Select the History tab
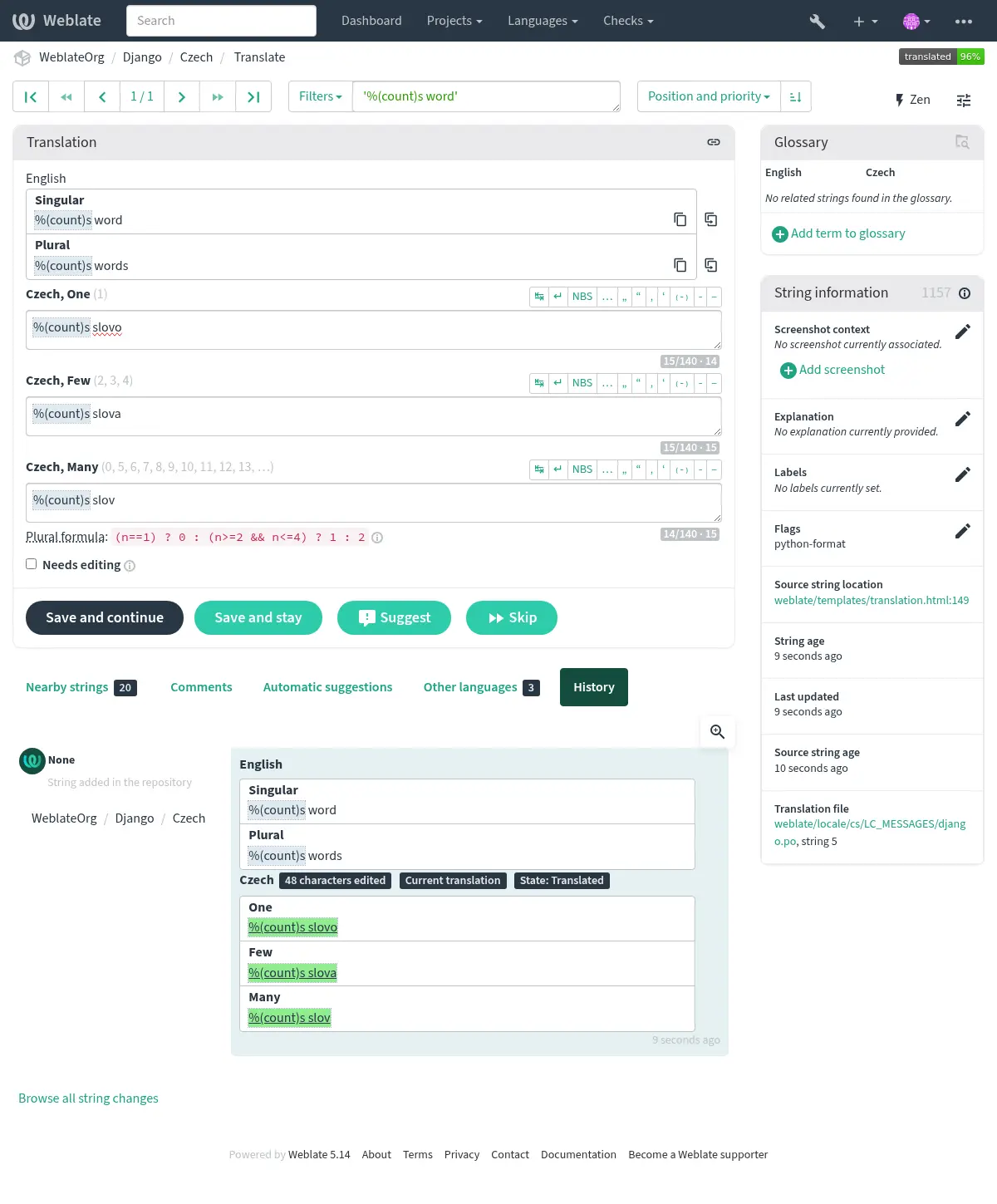 [x=594, y=687]
